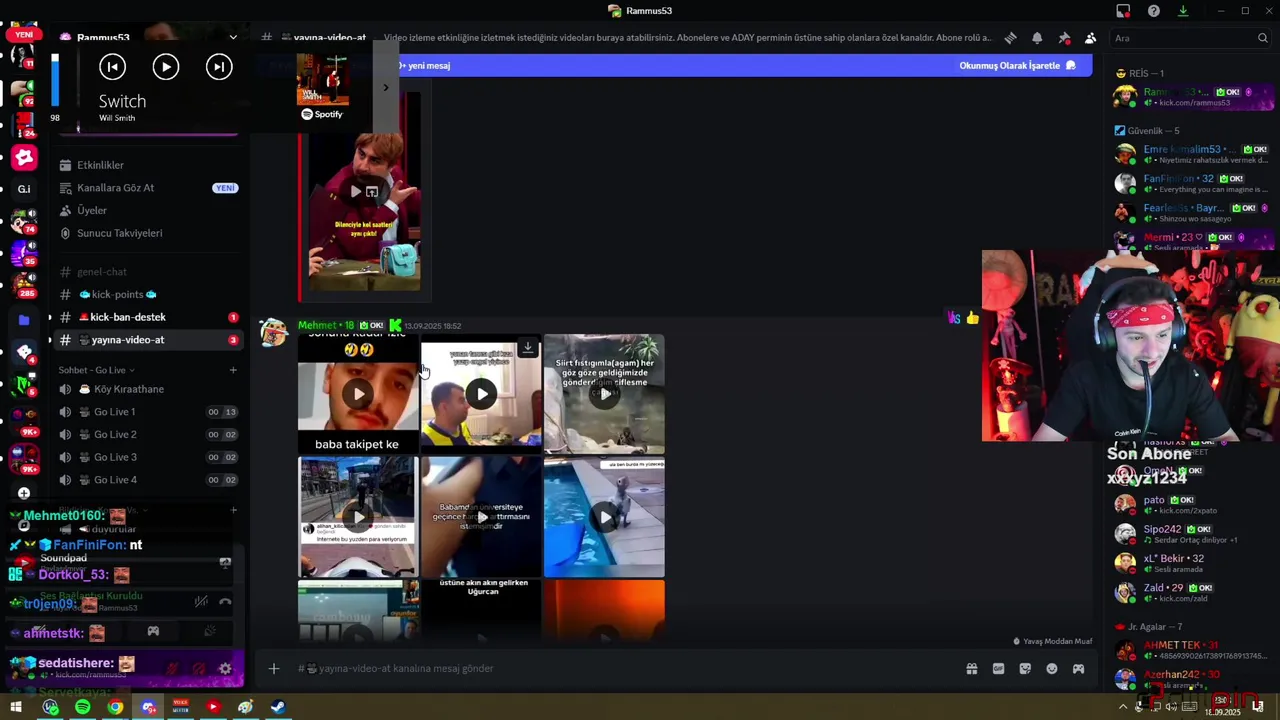Open the sticker picker
Image resolution: width=1280 pixels, height=720 pixels.
pyautogui.click(x=1025, y=669)
